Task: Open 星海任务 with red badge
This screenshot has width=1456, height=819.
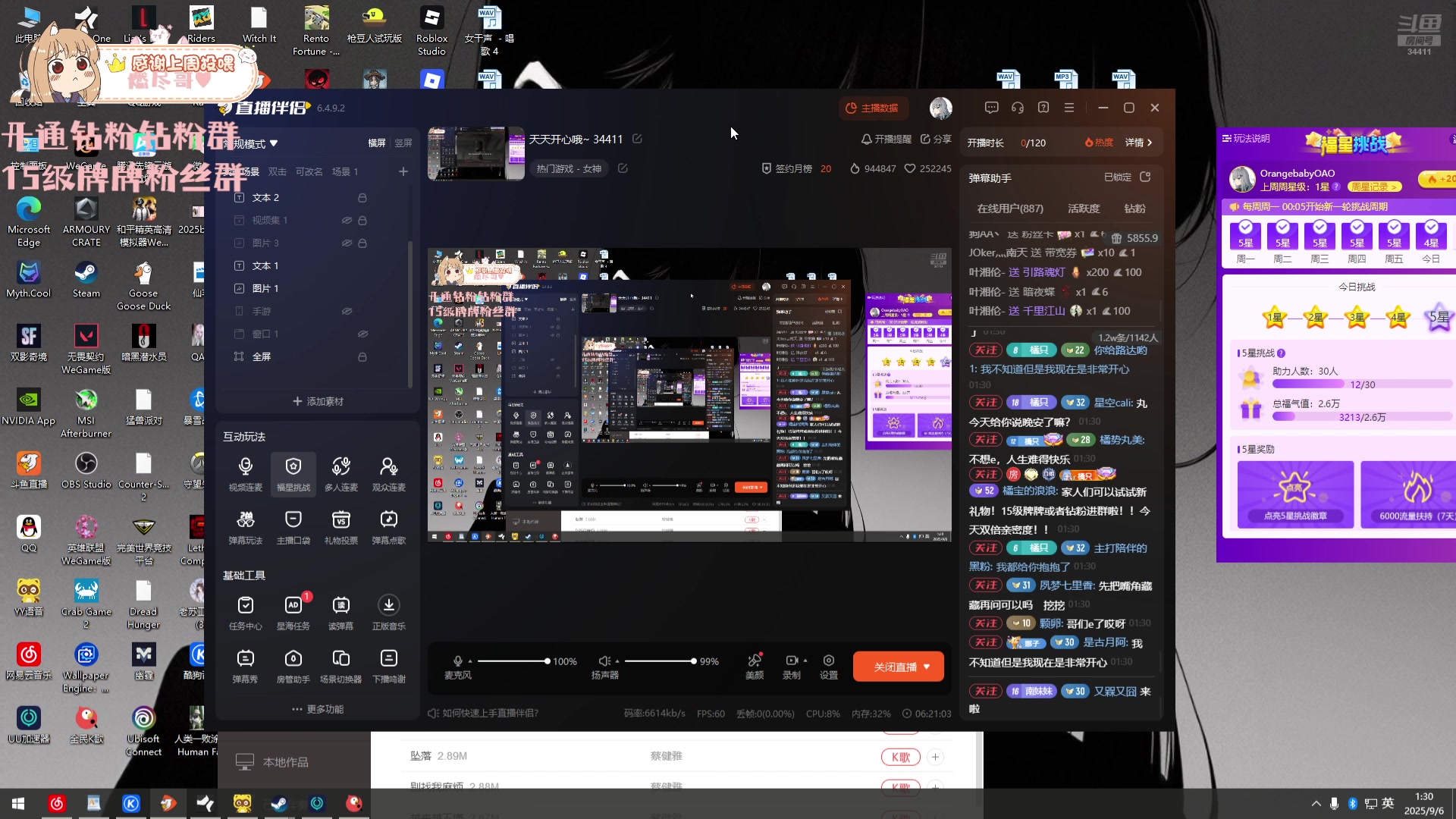Action: (x=293, y=613)
